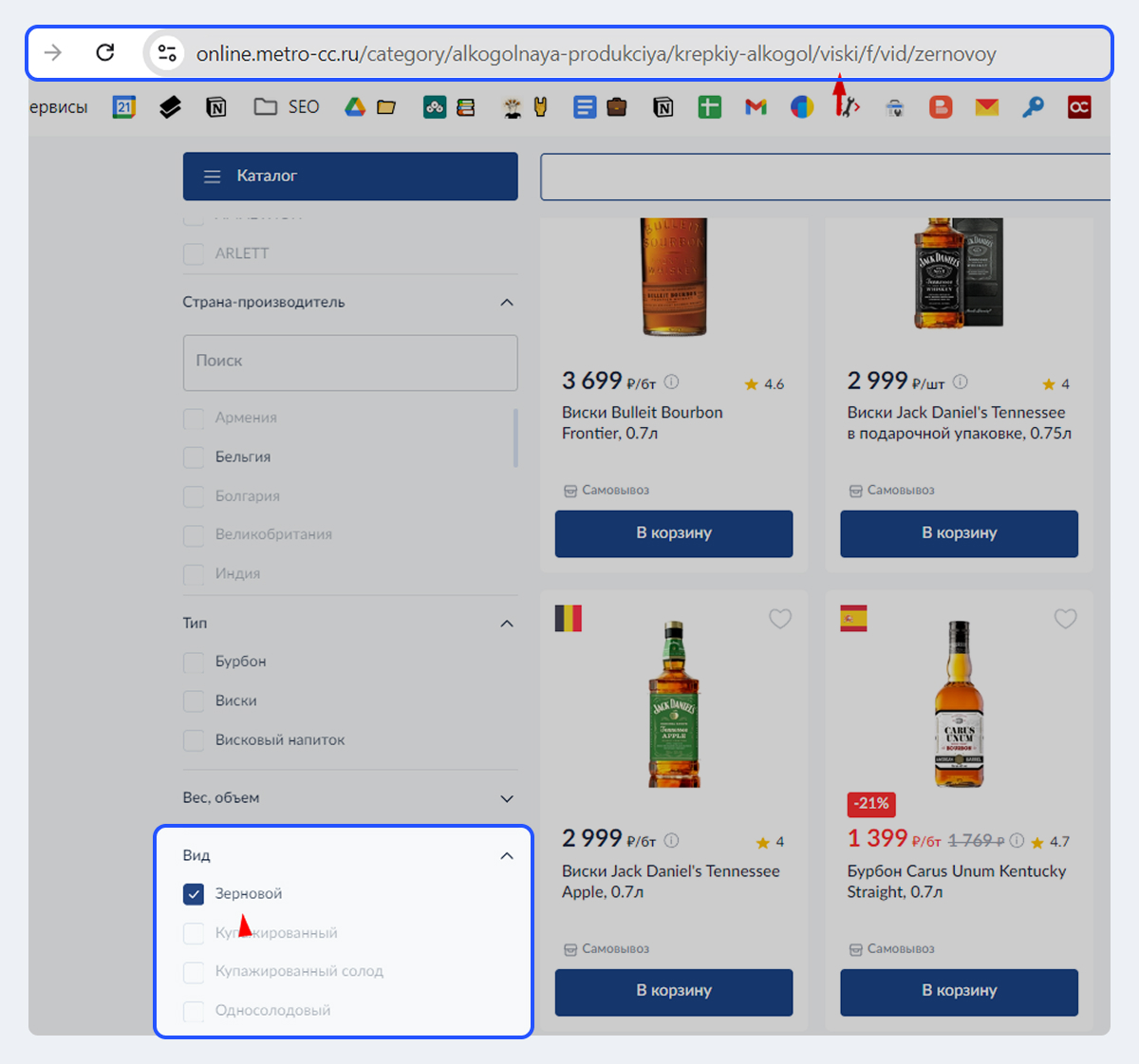Open the black stacked-layers bookmark

point(170,107)
